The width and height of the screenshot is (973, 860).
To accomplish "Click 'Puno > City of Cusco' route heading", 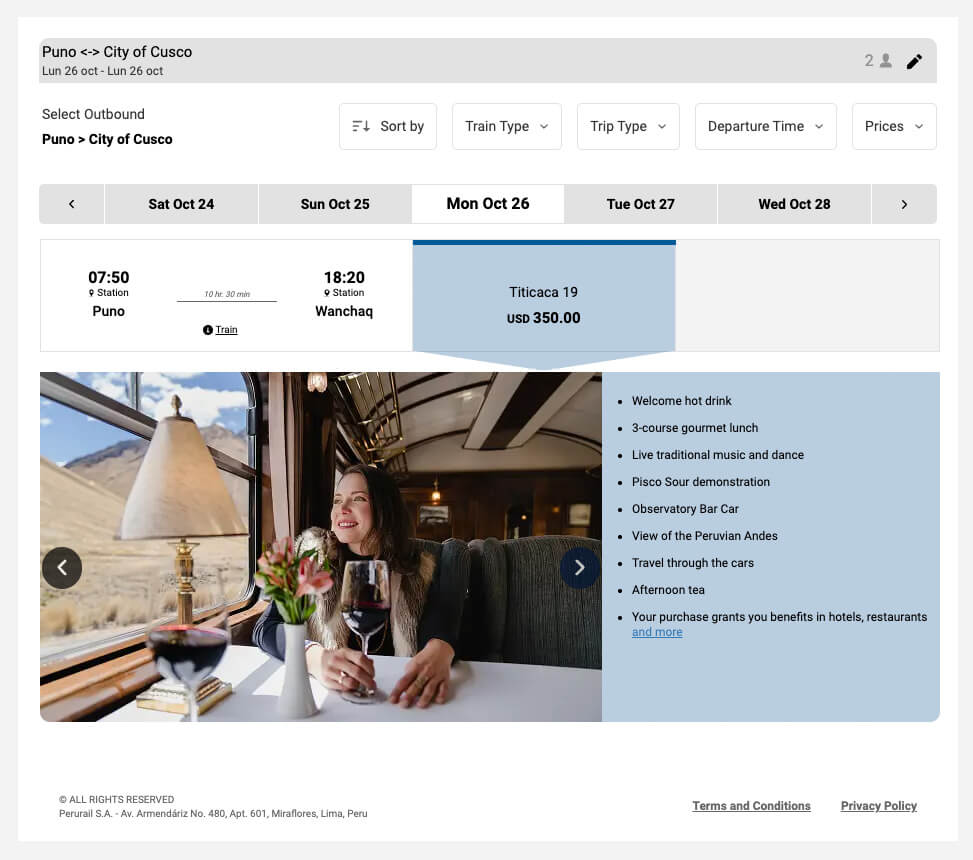I will 107,140.
